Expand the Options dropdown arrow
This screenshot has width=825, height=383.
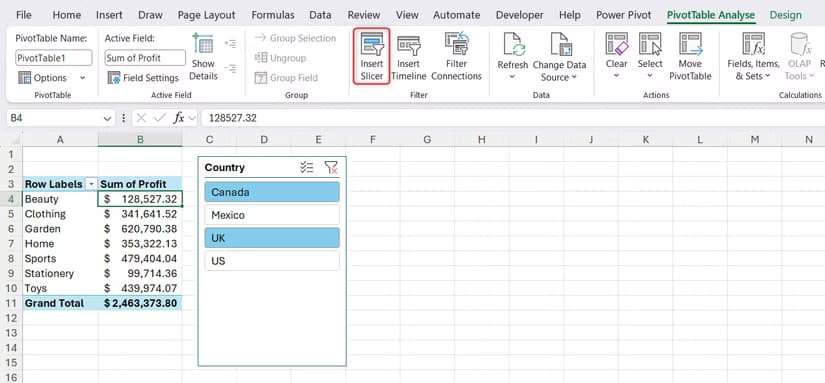pos(82,78)
